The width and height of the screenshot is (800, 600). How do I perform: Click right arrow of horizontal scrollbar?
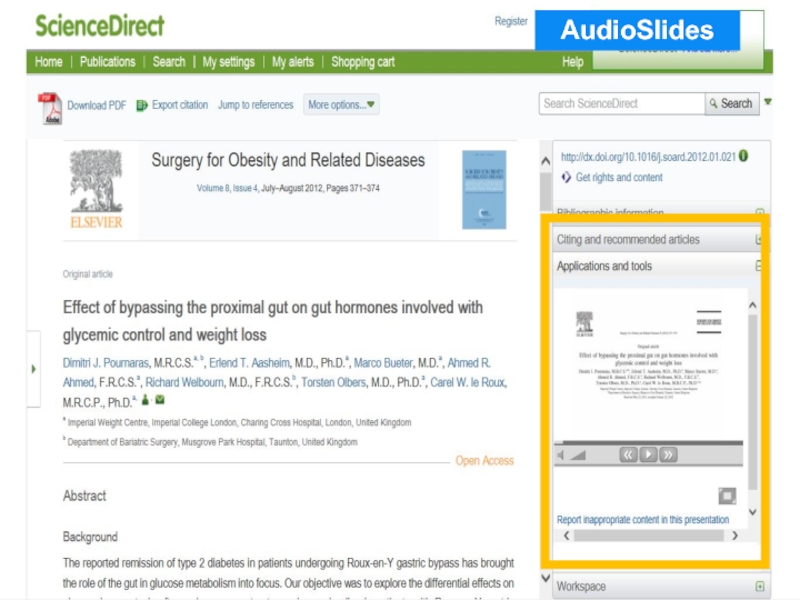(x=735, y=535)
